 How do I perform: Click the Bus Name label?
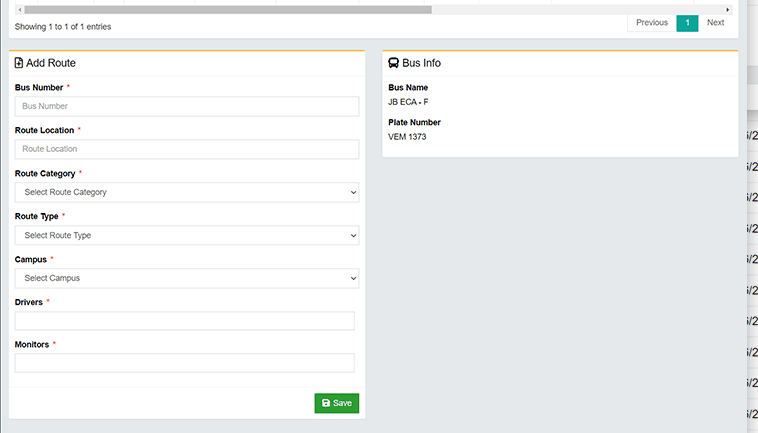pos(408,87)
